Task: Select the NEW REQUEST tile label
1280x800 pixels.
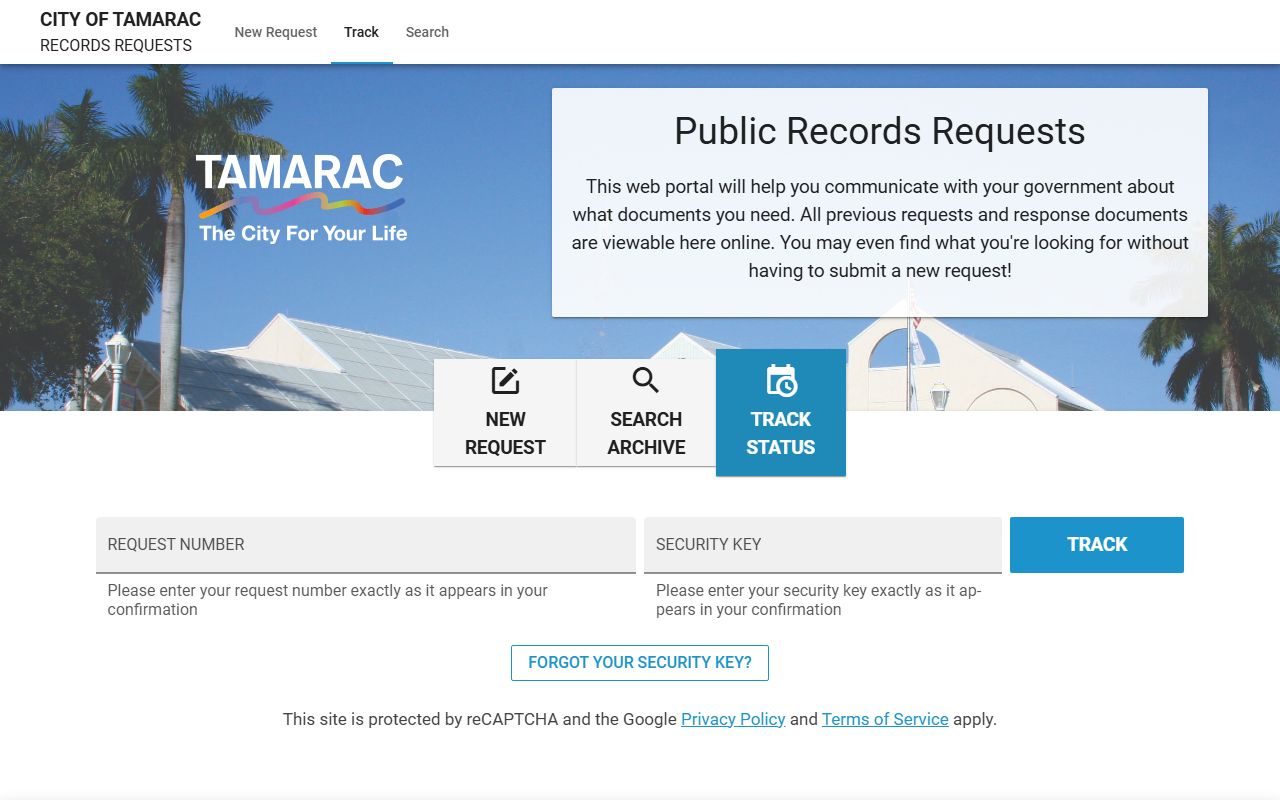Action: click(x=505, y=433)
